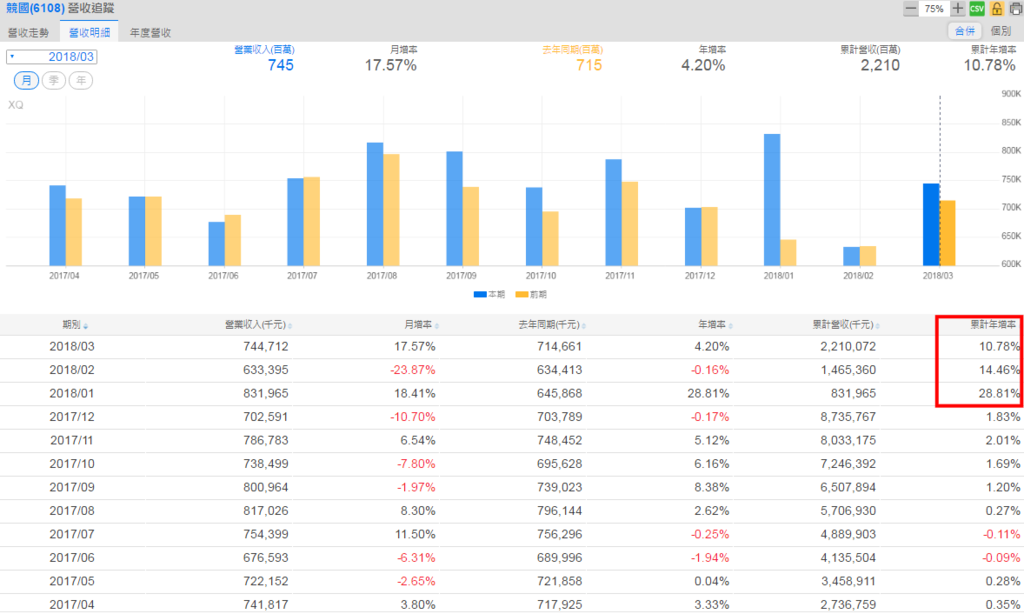Sort the table by 期別 column
Screen dimensions: 1024x614
click(x=74, y=325)
